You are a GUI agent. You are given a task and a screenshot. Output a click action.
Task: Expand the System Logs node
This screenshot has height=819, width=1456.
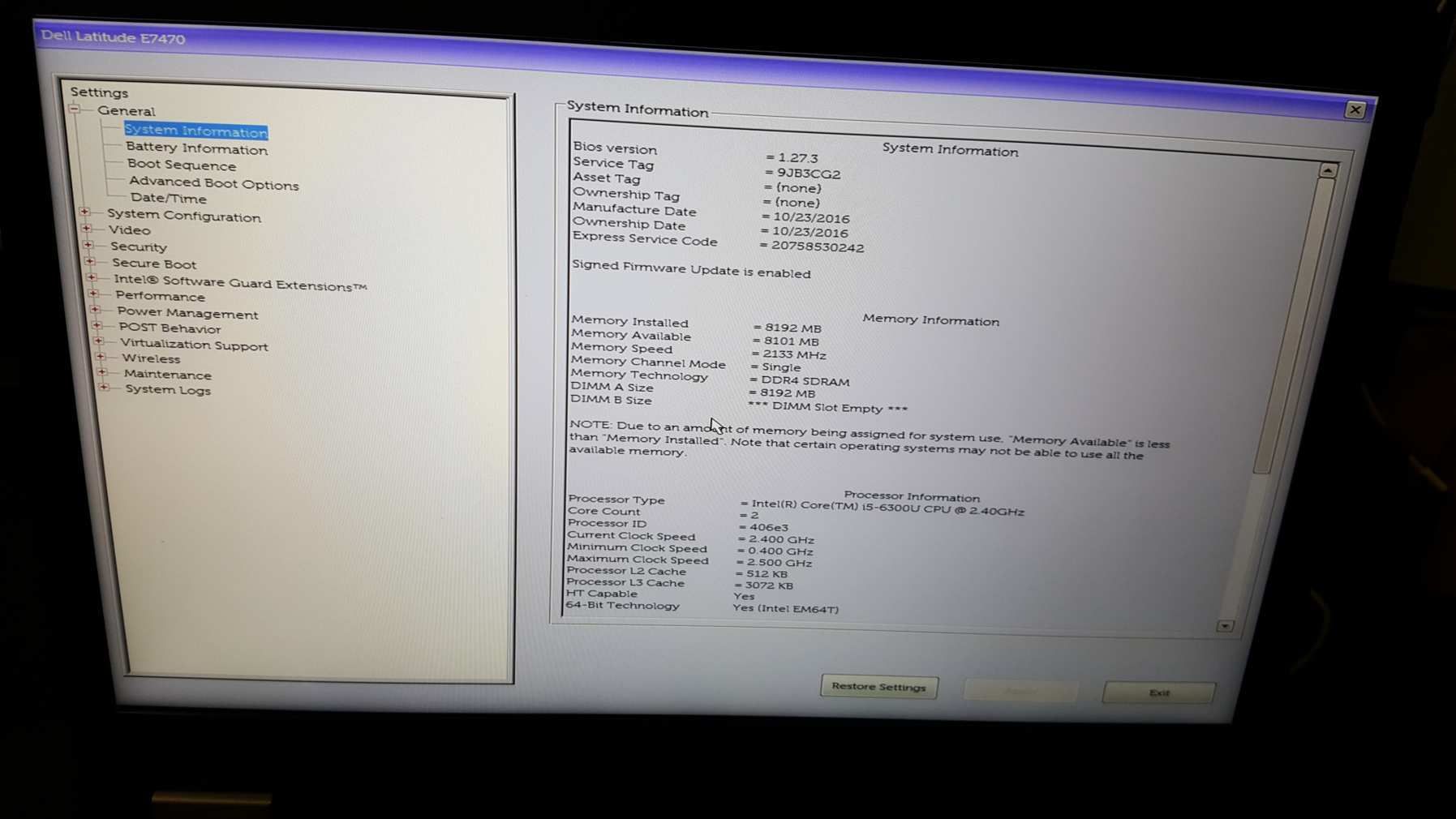pos(103,388)
